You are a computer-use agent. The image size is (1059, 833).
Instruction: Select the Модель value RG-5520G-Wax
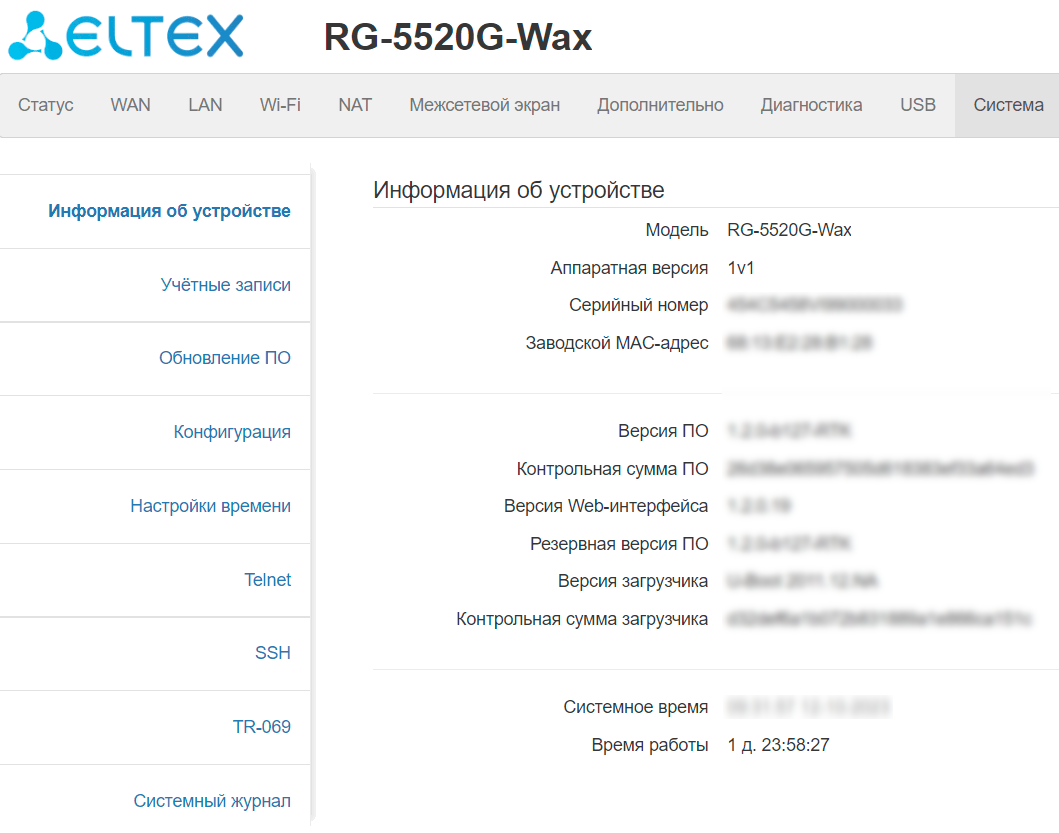click(x=789, y=230)
